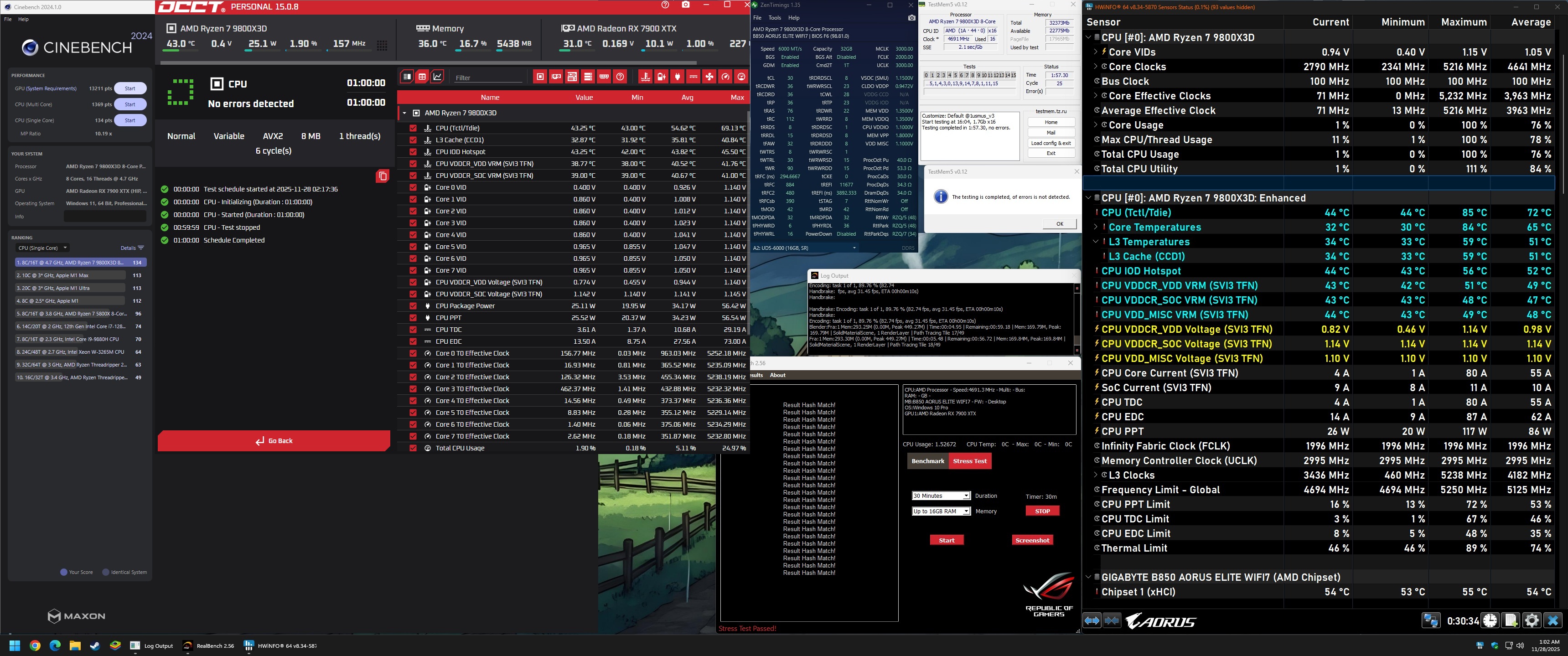Click the OCCT fan sensor filter icon

click(709, 77)
